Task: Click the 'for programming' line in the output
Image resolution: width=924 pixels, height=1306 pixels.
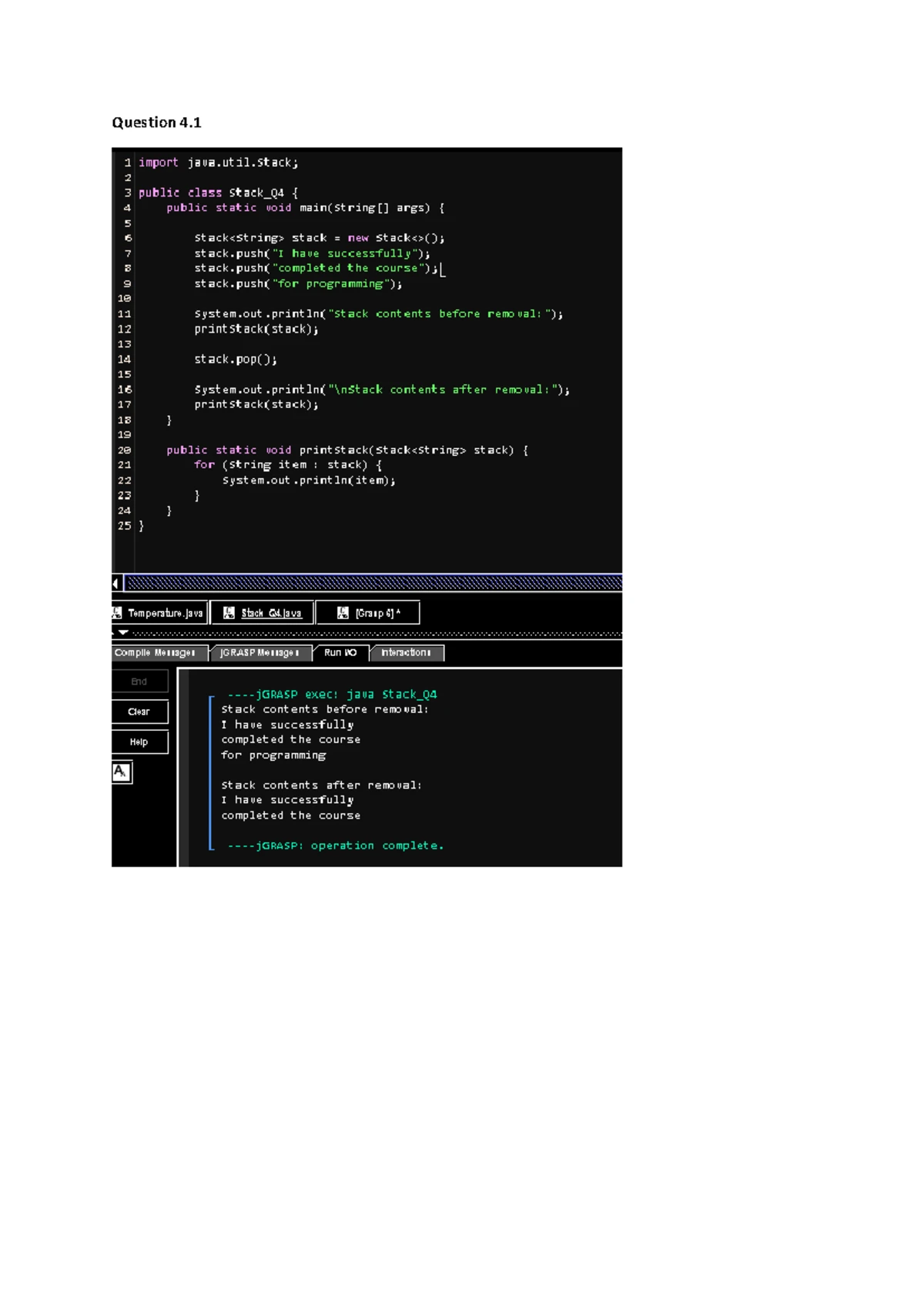Action: pyautogui.click(x=273, y=755)
